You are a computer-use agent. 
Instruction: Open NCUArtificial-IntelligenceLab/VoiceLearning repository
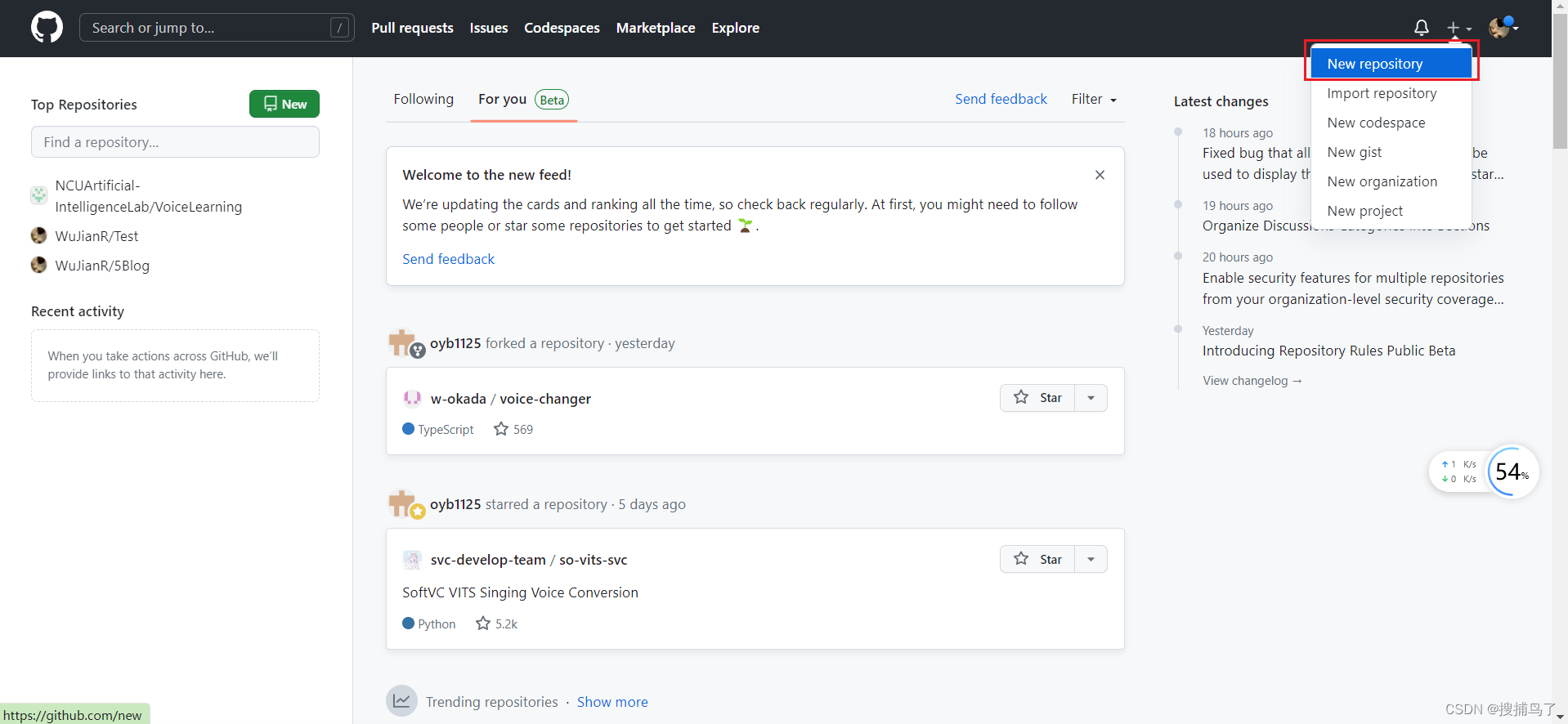pyautogui.click(x=148, y=196)
